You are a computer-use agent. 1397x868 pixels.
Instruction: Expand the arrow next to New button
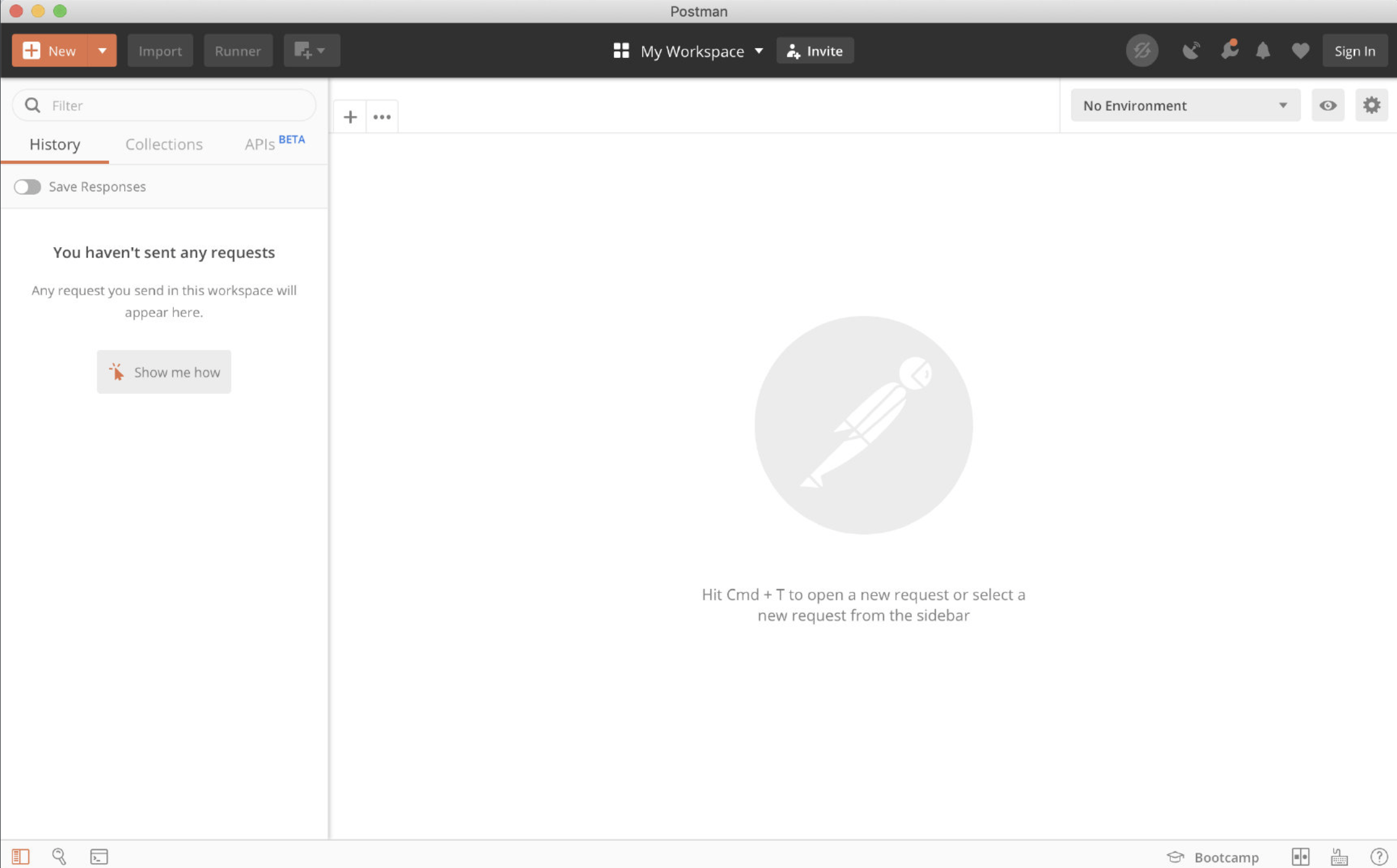[102, 51]
